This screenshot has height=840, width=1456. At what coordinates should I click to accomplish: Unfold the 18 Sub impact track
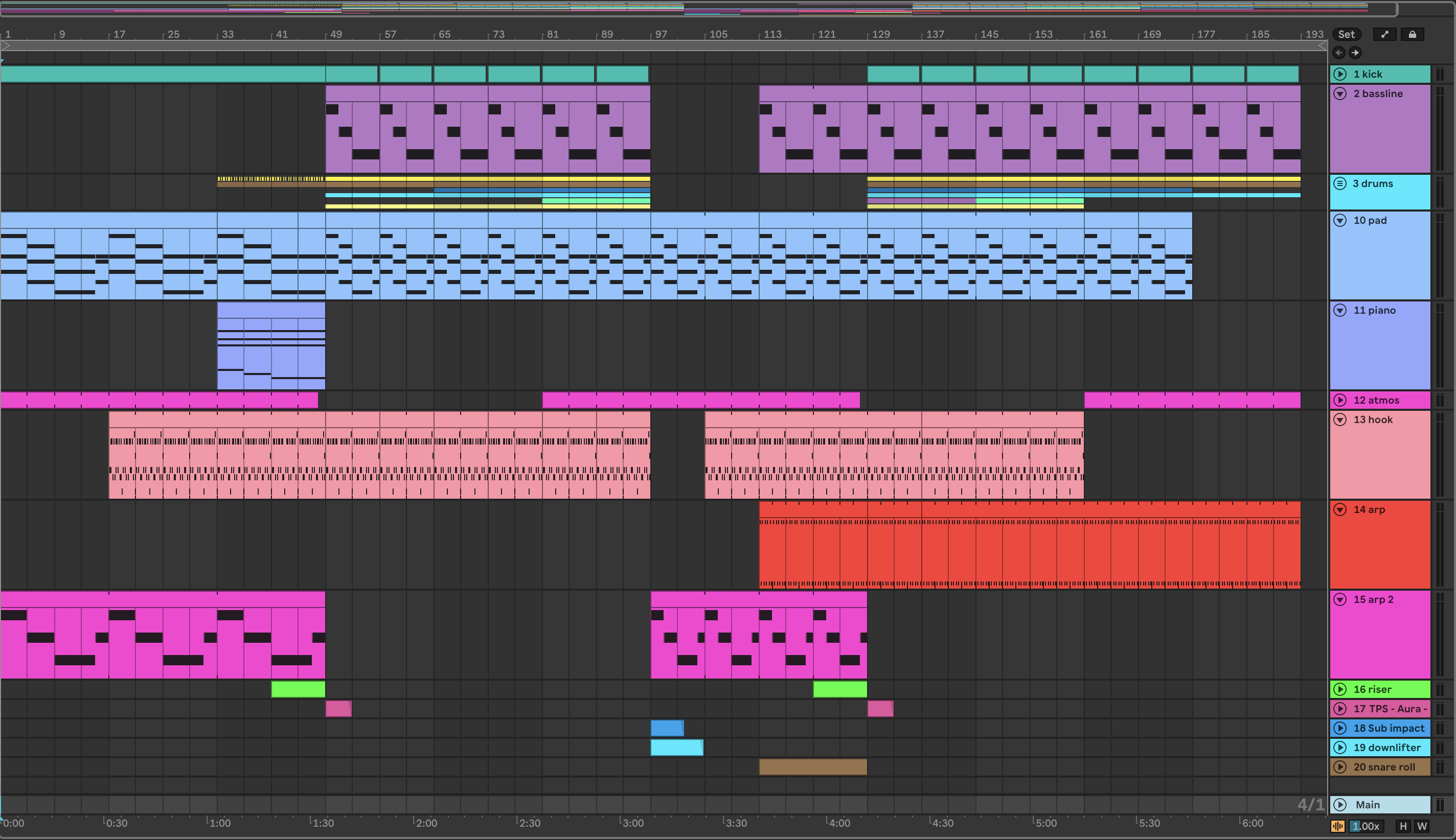1340,728
